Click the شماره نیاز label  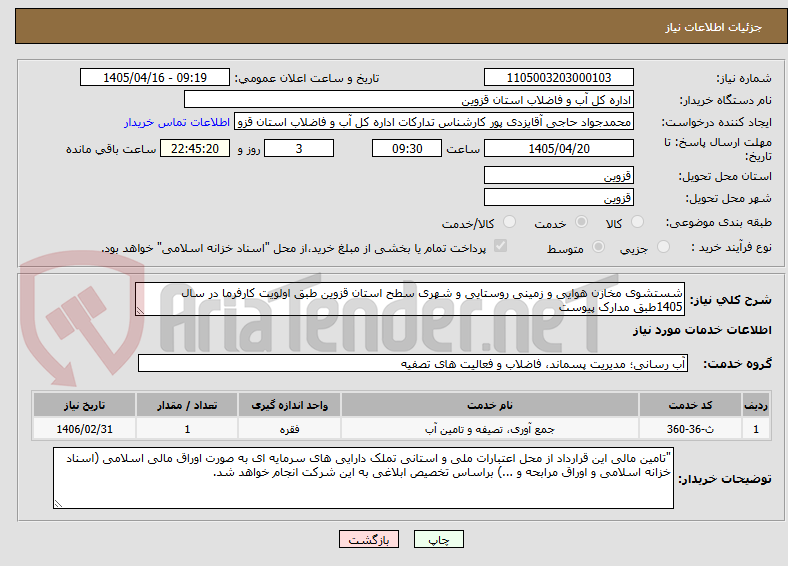click(743, 78)
